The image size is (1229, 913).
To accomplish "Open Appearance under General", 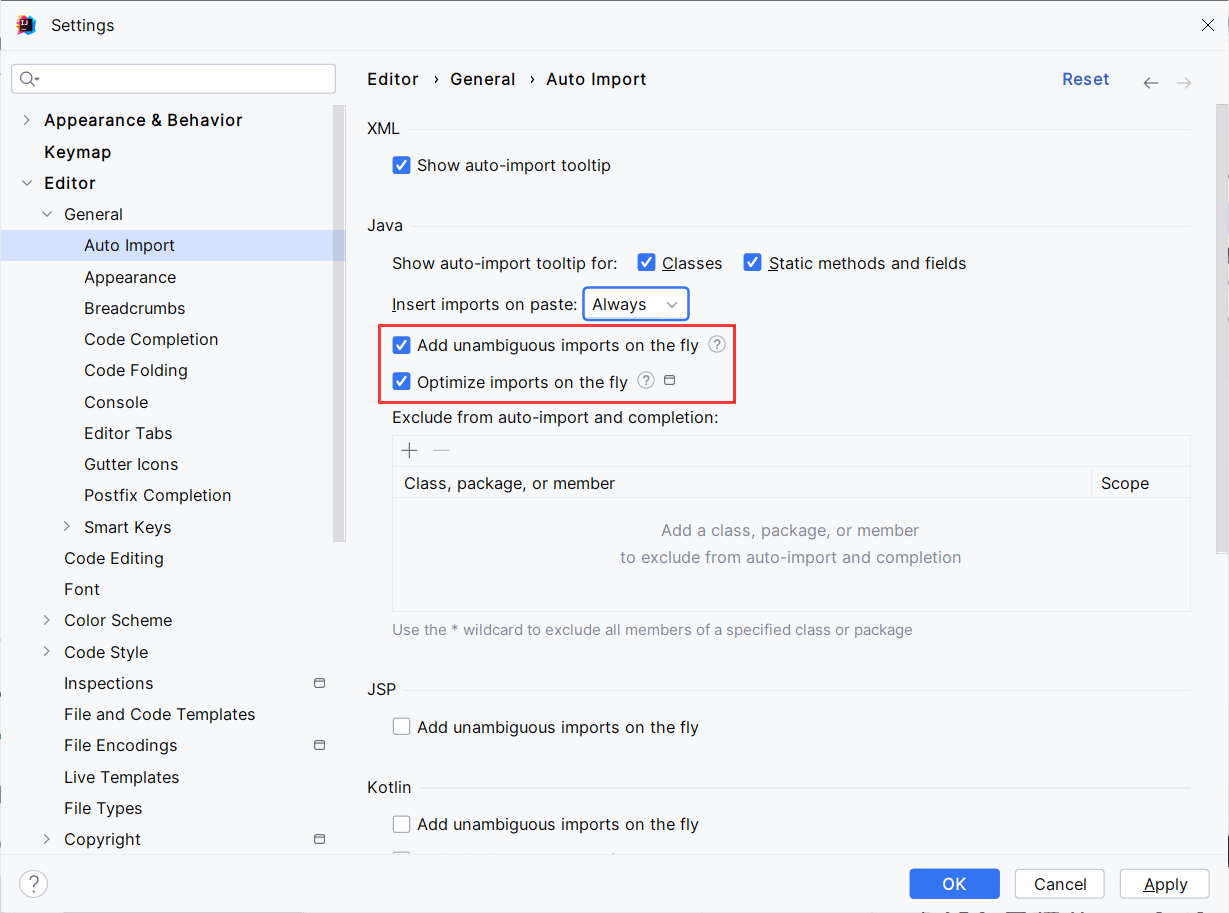I will 130,277.
